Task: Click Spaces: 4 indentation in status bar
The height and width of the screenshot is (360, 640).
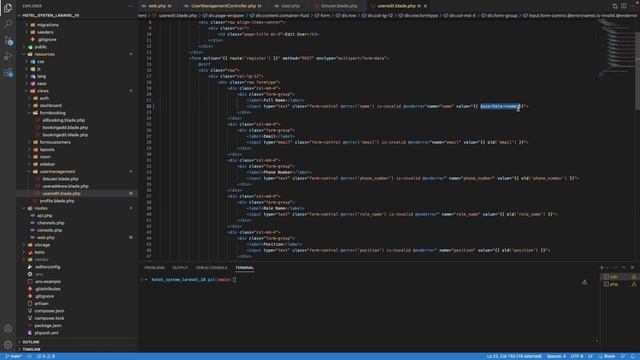Action: (x=556, y=356)
